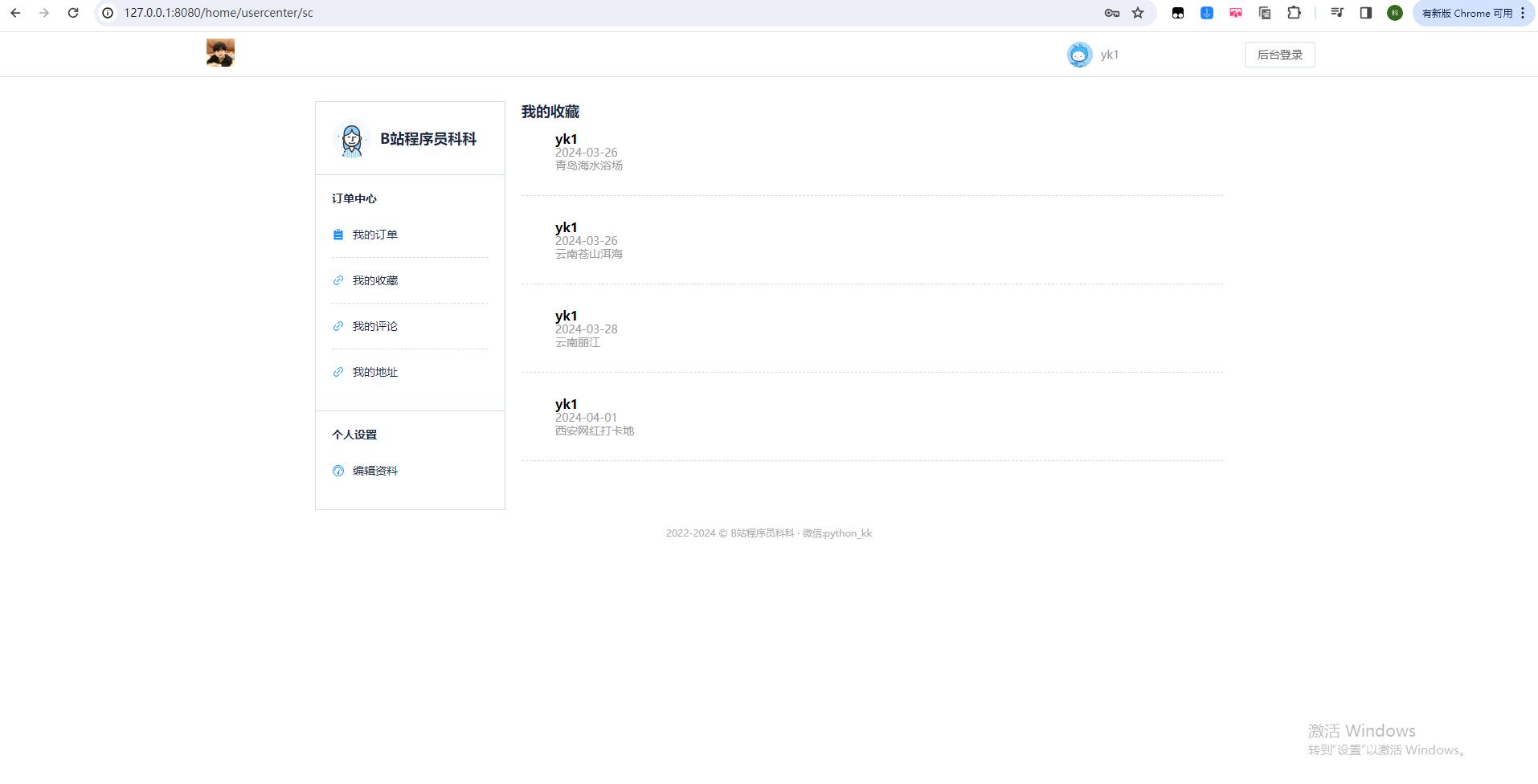Click the black extension icon in the toolbar
The image size is (1538, 784).
coord(1178,13)
